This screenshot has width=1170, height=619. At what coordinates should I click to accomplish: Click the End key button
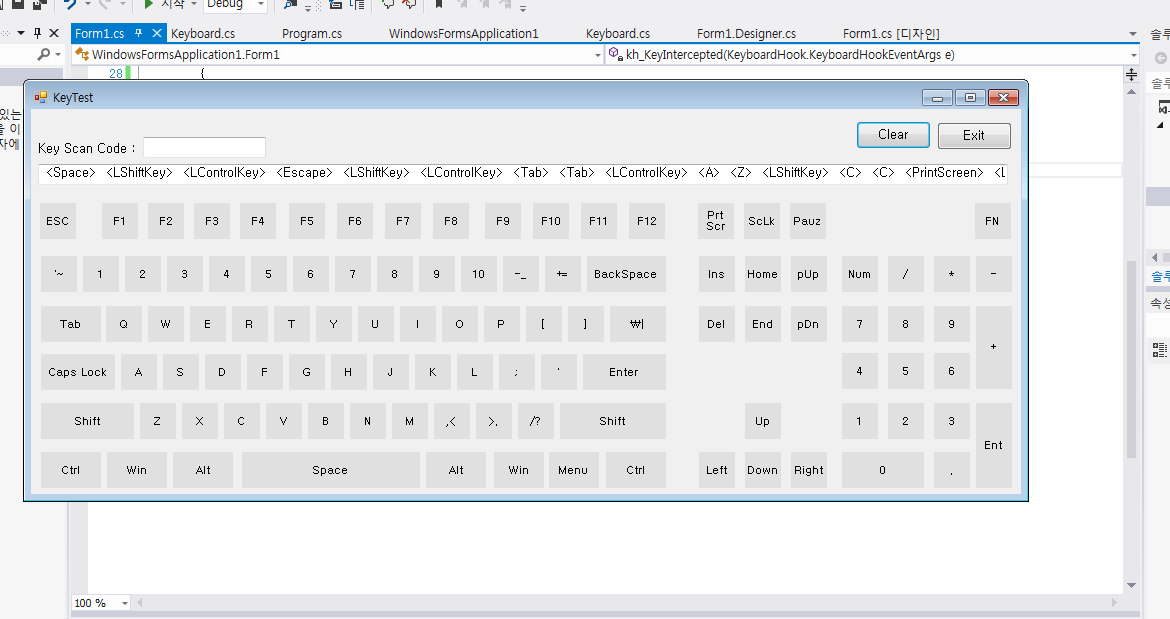coord(763,324)
